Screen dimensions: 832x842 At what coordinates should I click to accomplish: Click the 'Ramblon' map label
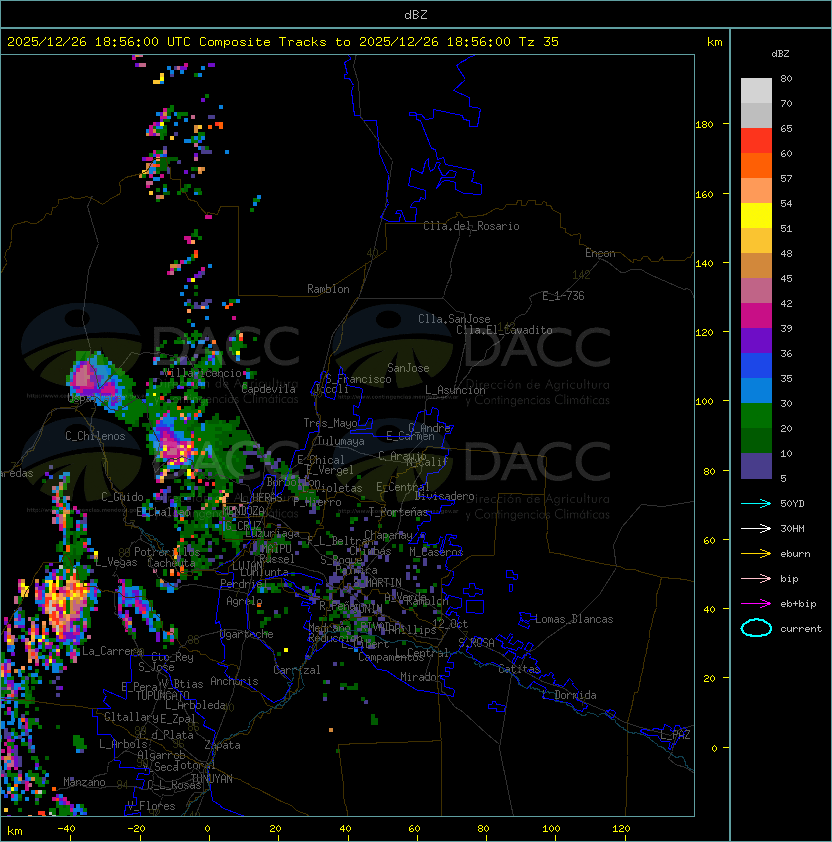[x=328, y=289]
